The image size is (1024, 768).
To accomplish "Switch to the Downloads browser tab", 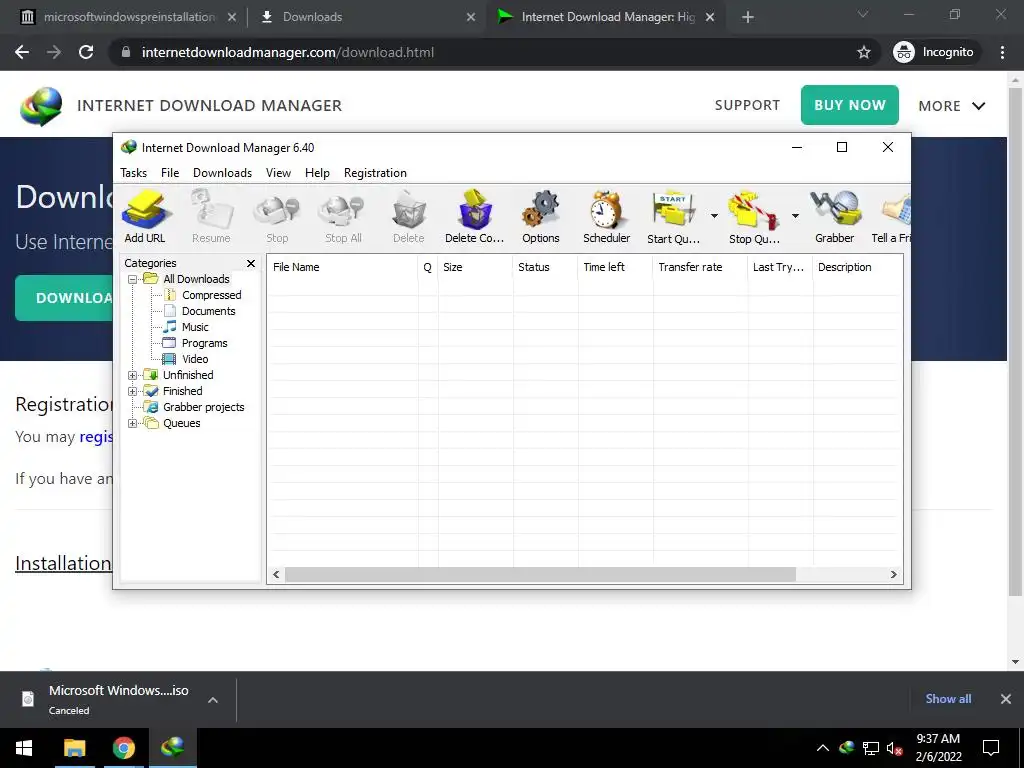I will click(x=368, y=17).
